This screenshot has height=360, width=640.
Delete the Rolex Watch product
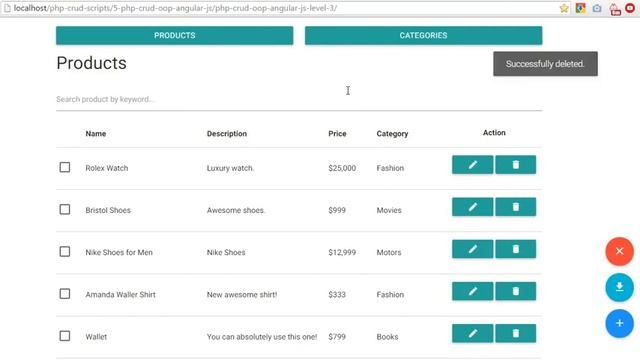tap(516, 165)
